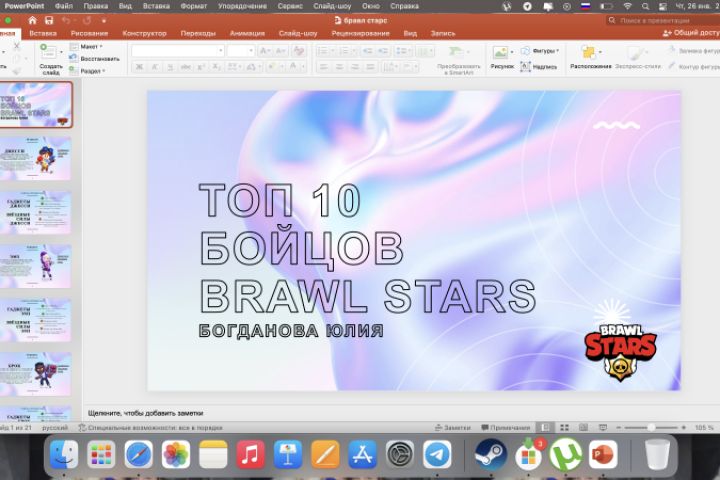Click the text highlight color button
The height and width of the screenshot is (480, 720).
[x=271, y=67]
